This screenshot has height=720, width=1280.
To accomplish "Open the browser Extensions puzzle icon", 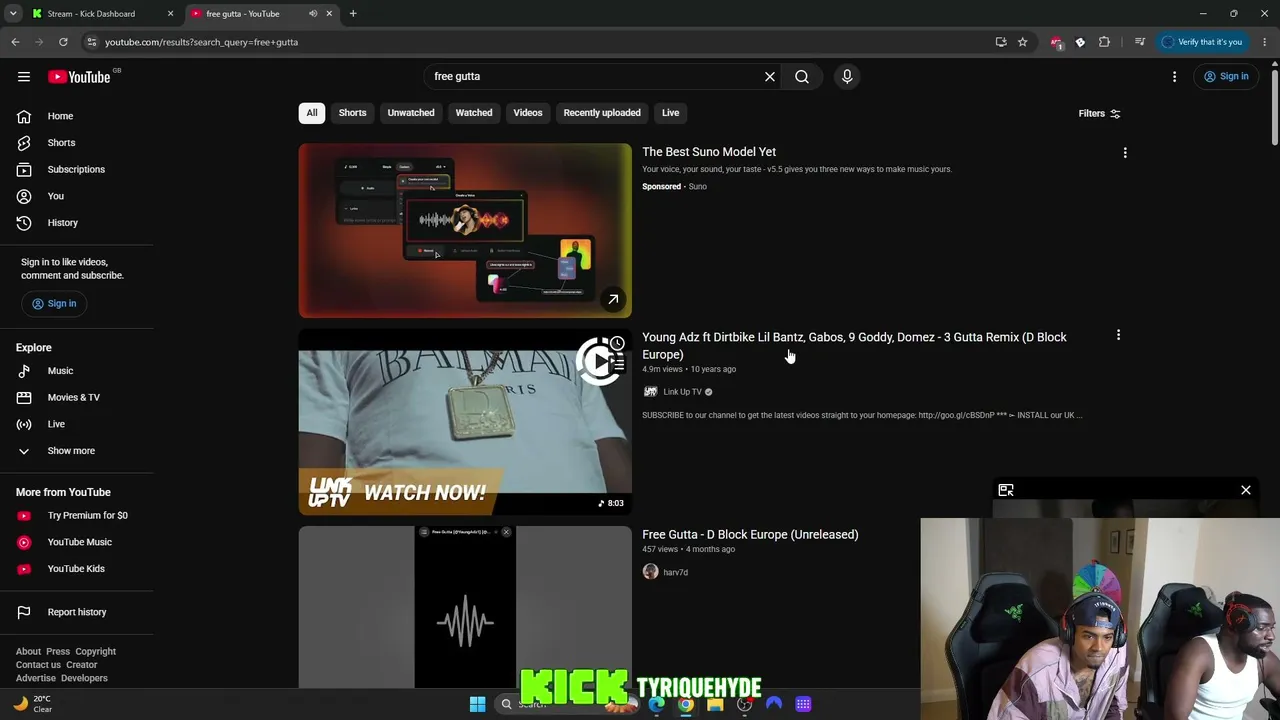I will coord(1104,42).
